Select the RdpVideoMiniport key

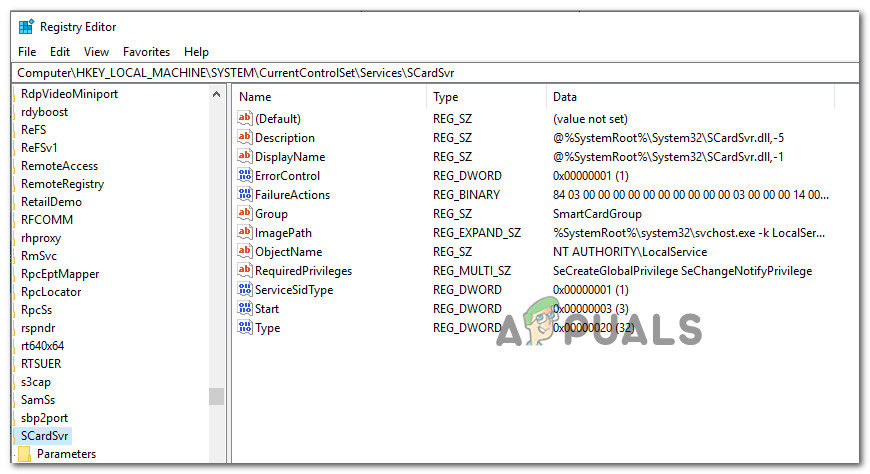[69, 94]
